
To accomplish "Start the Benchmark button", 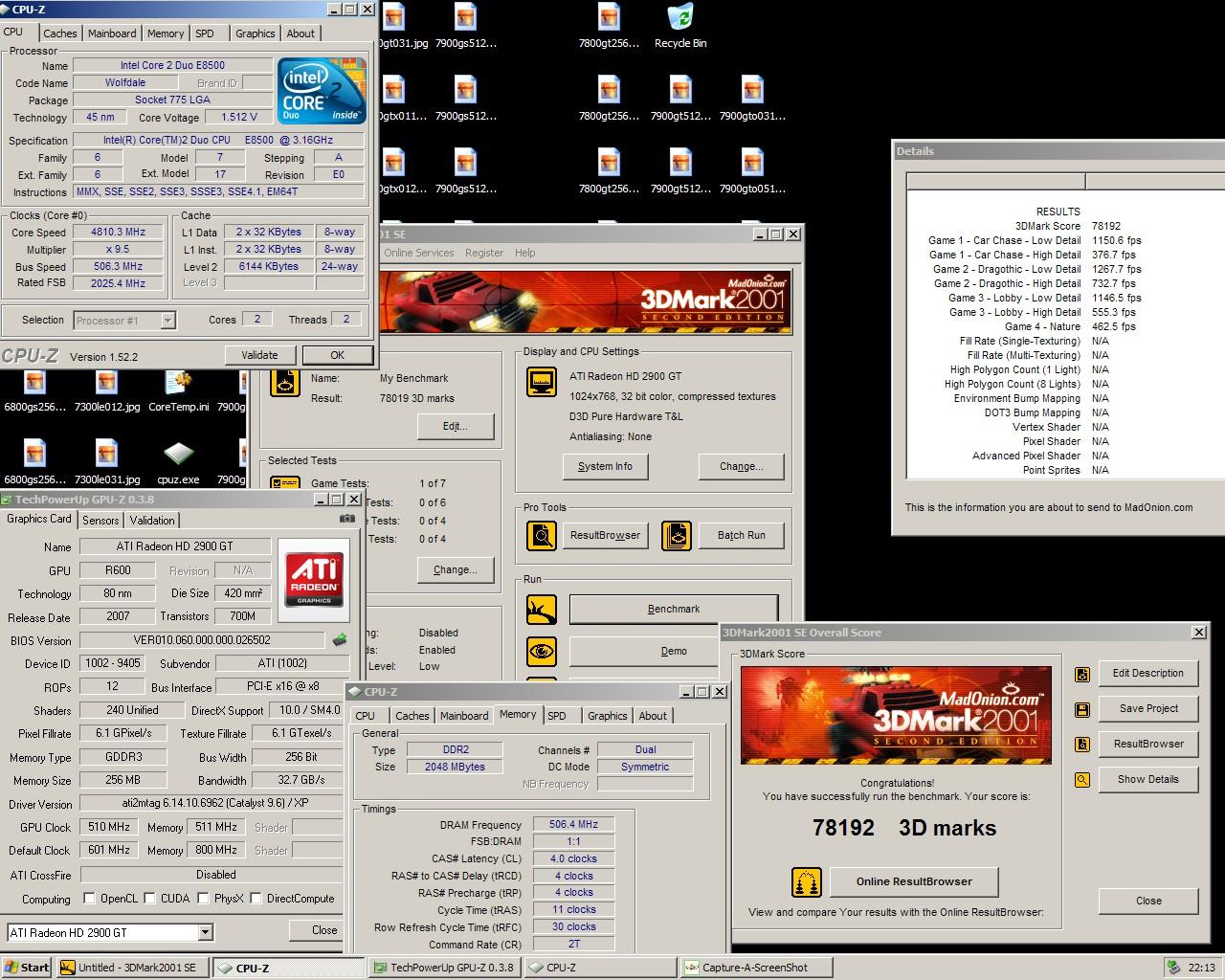I will click(x=674, y=609).
